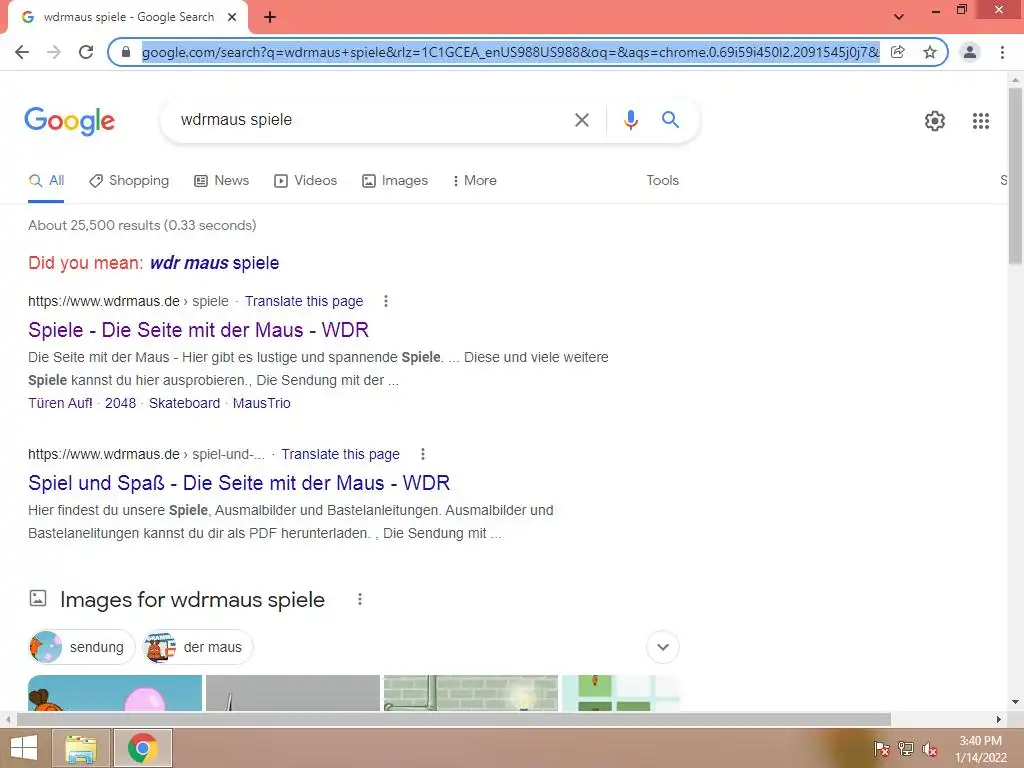The width and height of the screenshot is (1024, 768).
Task: Click the Chrome taskbar icon
Action: tap(143, 748)
